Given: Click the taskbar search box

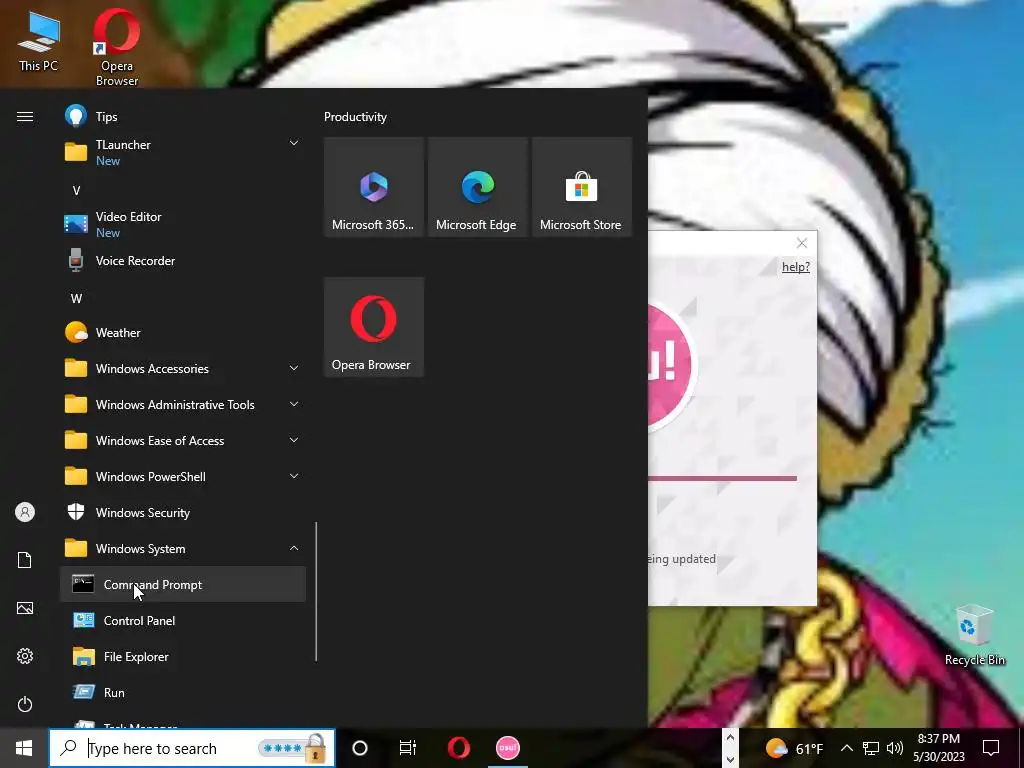Looking at the screenshot, I should (x=192, y=748).
